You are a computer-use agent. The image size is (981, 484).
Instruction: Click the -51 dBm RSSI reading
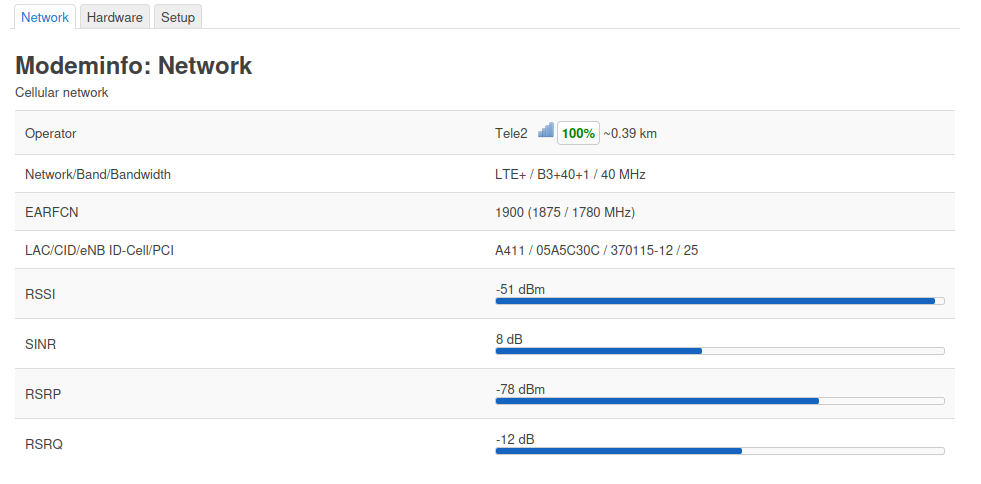[520, 290]
